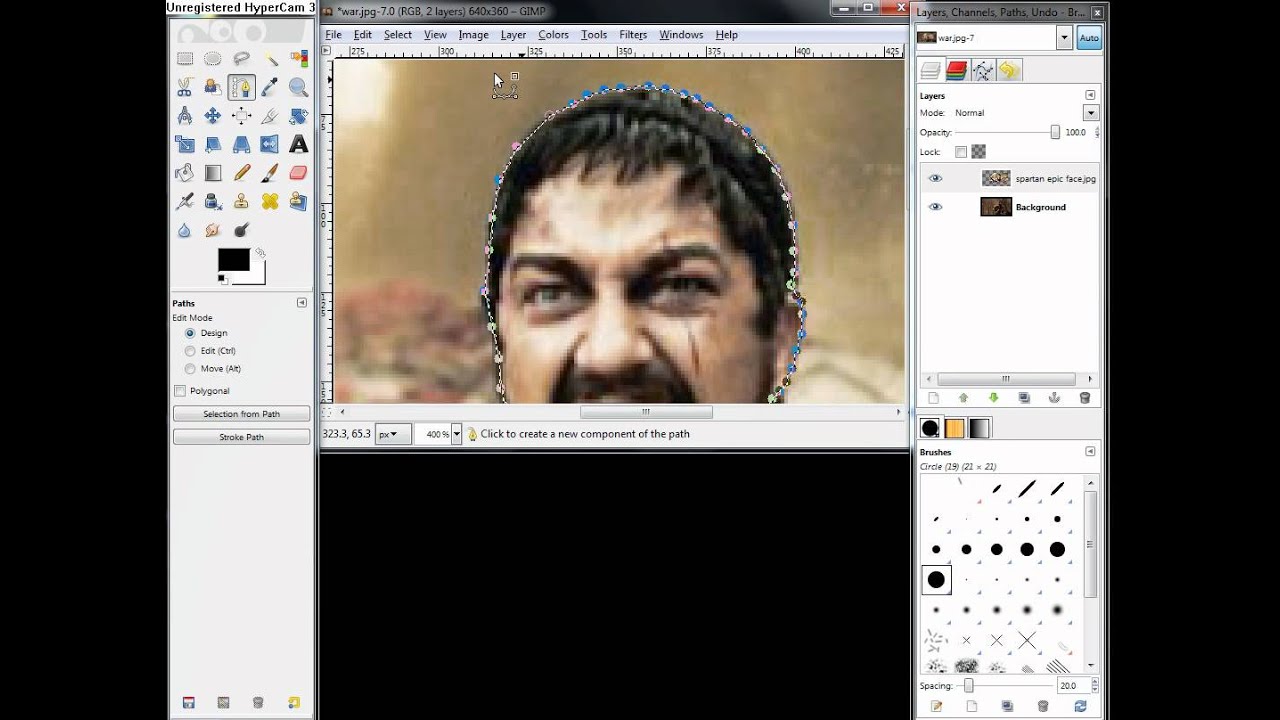The height and width of the screenshot is (720, 1280).
Task: Select the Heal bandage tool
Action: pyautogui.click(x=270, y=202)
